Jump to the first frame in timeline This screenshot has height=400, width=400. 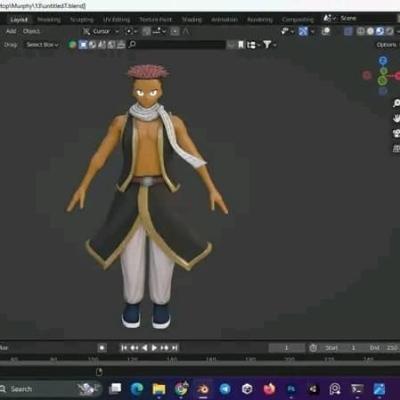[124, 348]
